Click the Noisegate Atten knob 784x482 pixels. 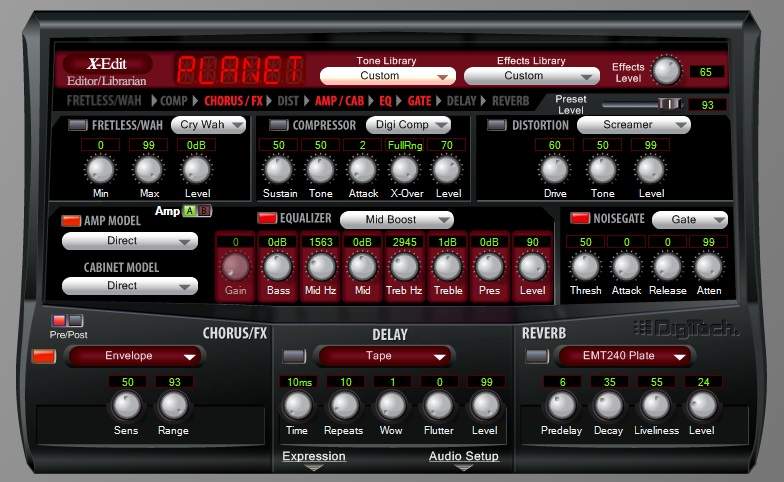[x=708, y=266]
